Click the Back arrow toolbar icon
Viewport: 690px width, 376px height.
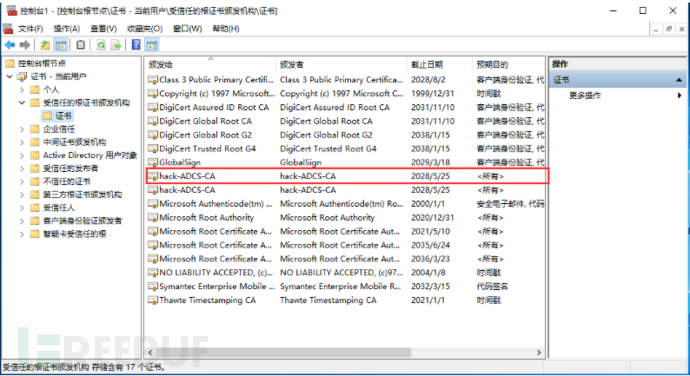(x=10, y=45)
